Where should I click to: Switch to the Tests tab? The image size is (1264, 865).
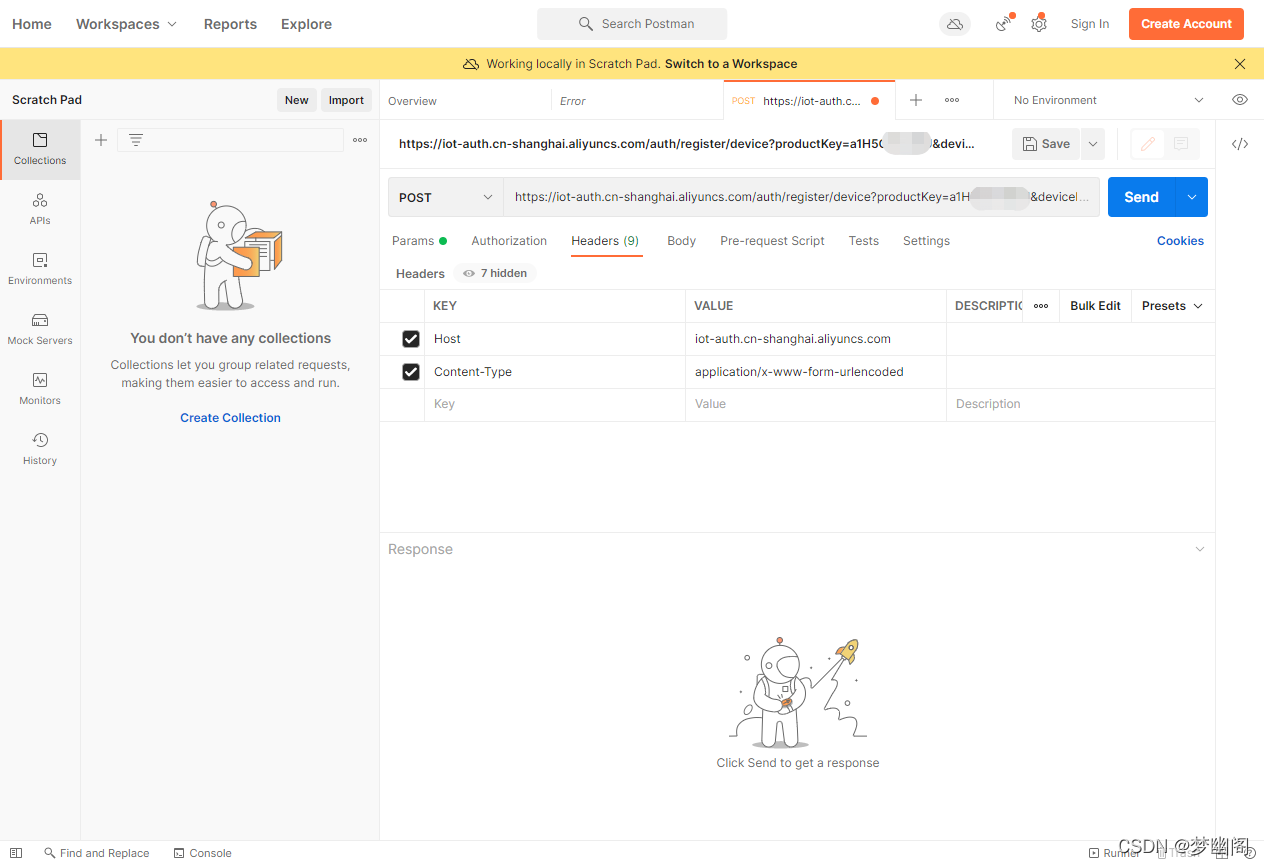(863, 241)
